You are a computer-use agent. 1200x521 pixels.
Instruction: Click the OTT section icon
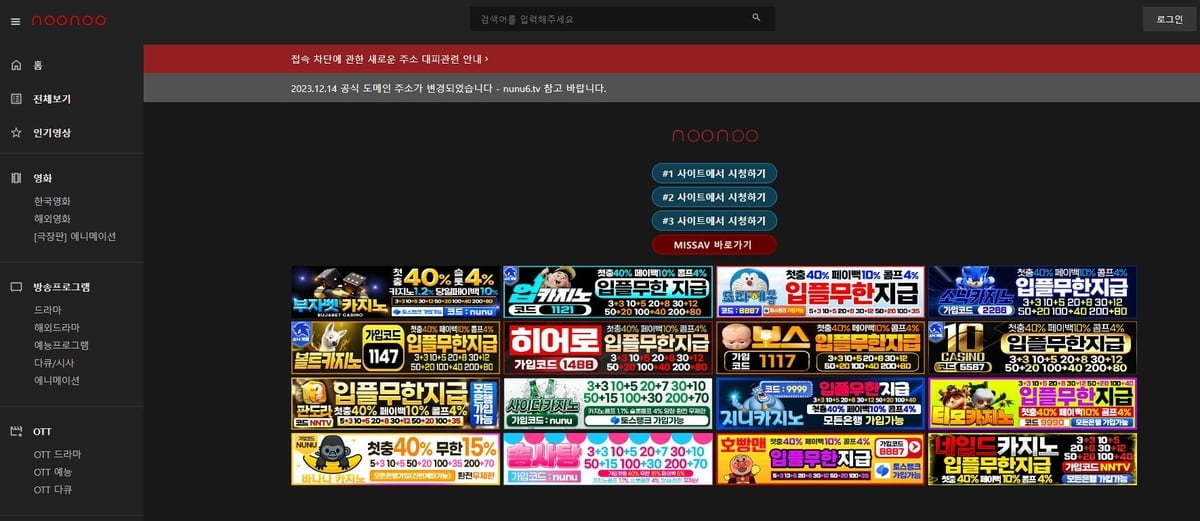pos(15,431)
